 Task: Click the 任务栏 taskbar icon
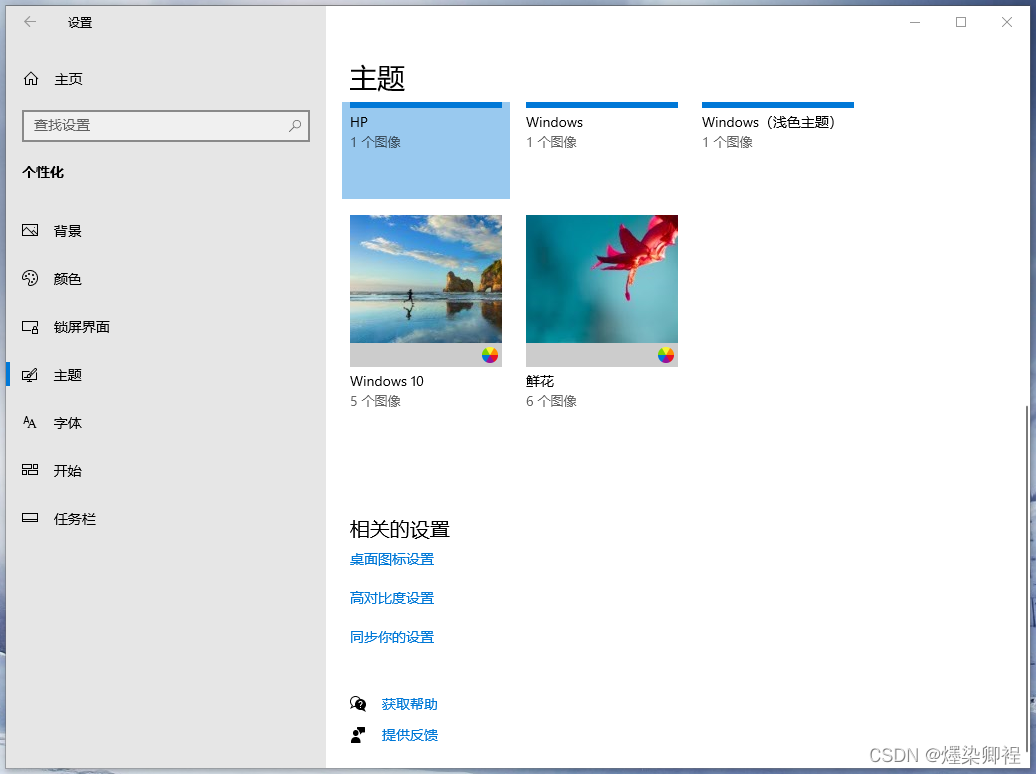point(30,518)
